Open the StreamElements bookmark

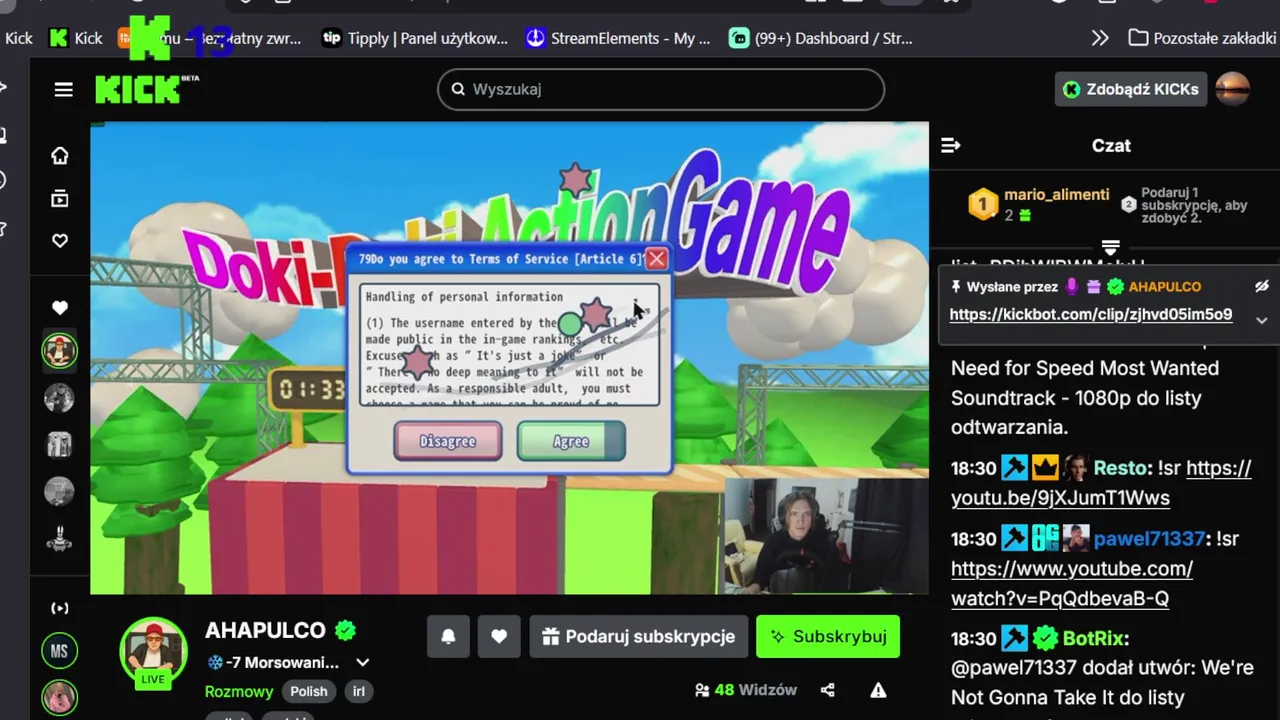(x=618, y=38)
